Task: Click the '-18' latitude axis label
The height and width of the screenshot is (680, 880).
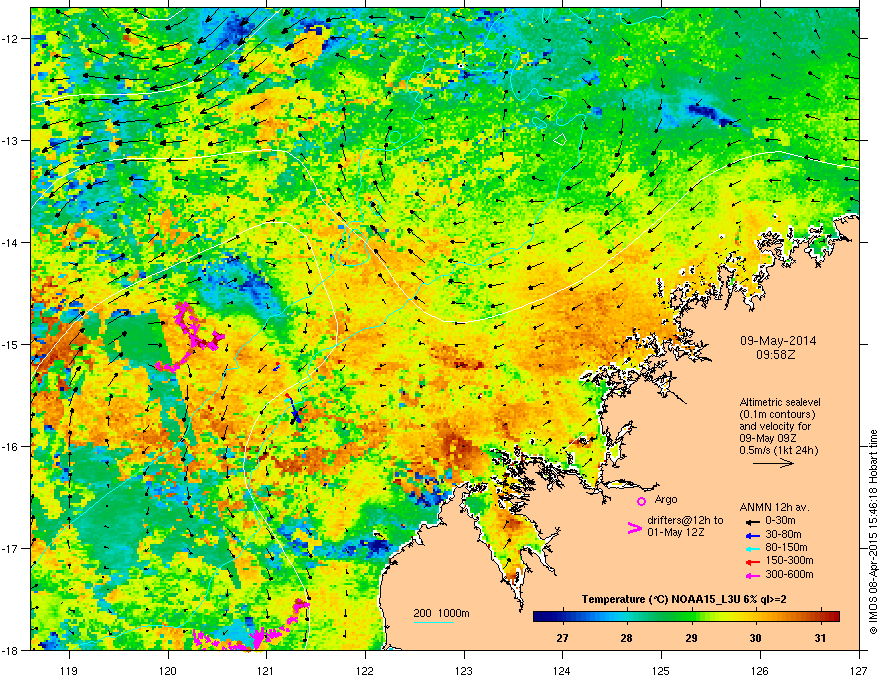Action: pyautogui.click(x=11, y=650)
